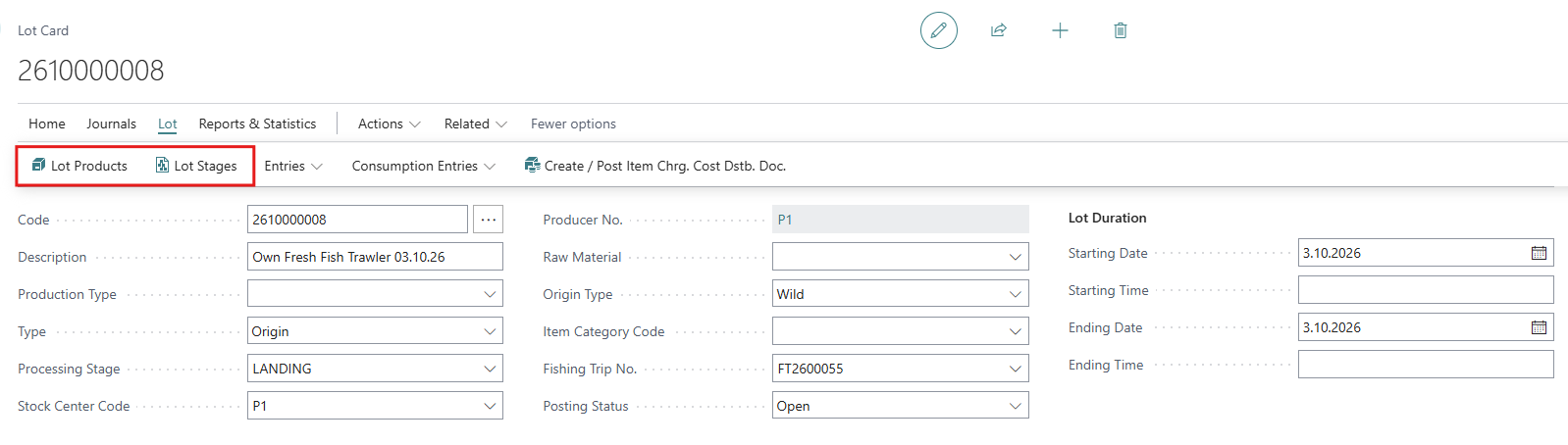Open Lot Products
The image size is (1568, 445).
click(79, 166)
